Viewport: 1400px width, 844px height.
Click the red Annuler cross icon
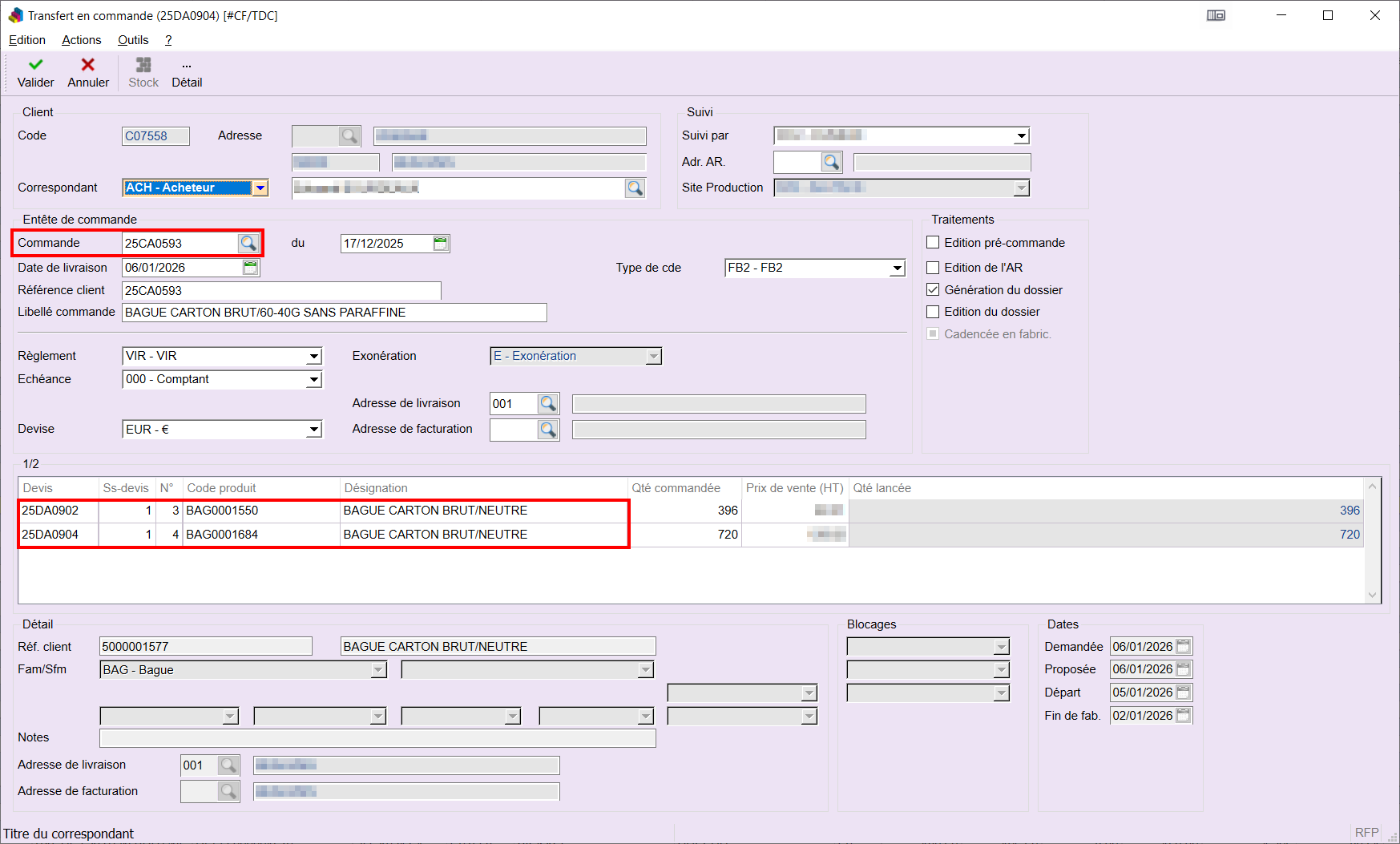[x=88, y=65]
